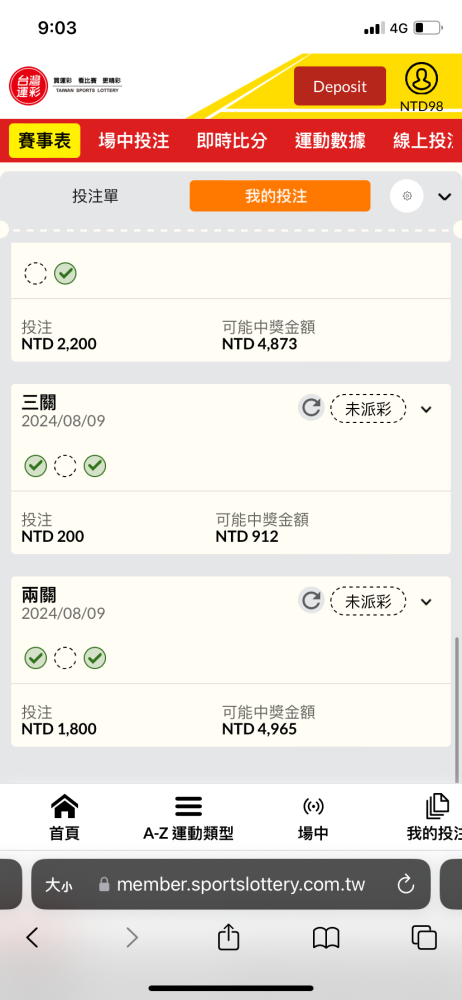Collapse the bet slip panel chevron
The height and width of the screenshot is (1000, 462).
[x=445, y=197]
